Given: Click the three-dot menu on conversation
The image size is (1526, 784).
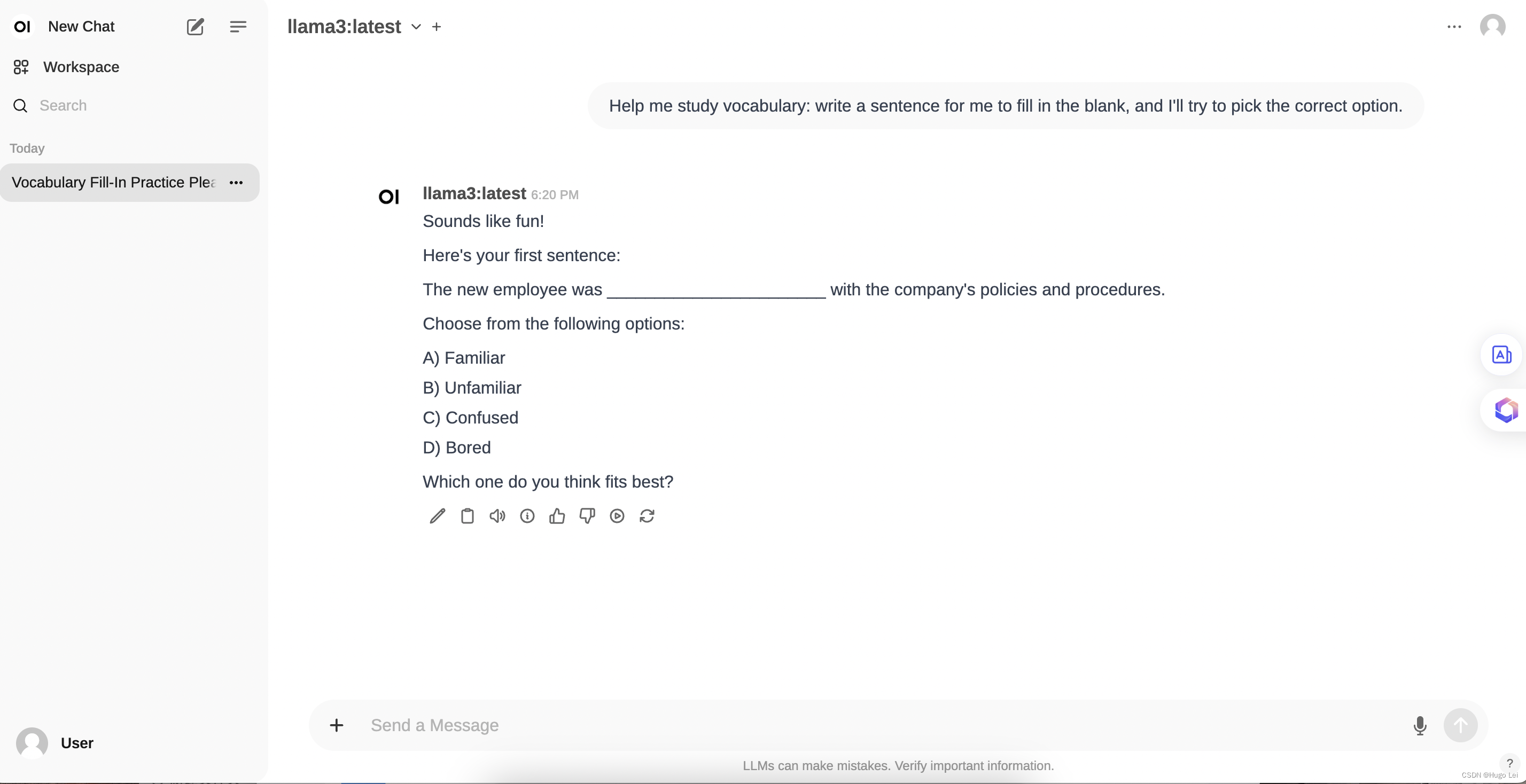Looking at the screenshot, I should [236, 182].
